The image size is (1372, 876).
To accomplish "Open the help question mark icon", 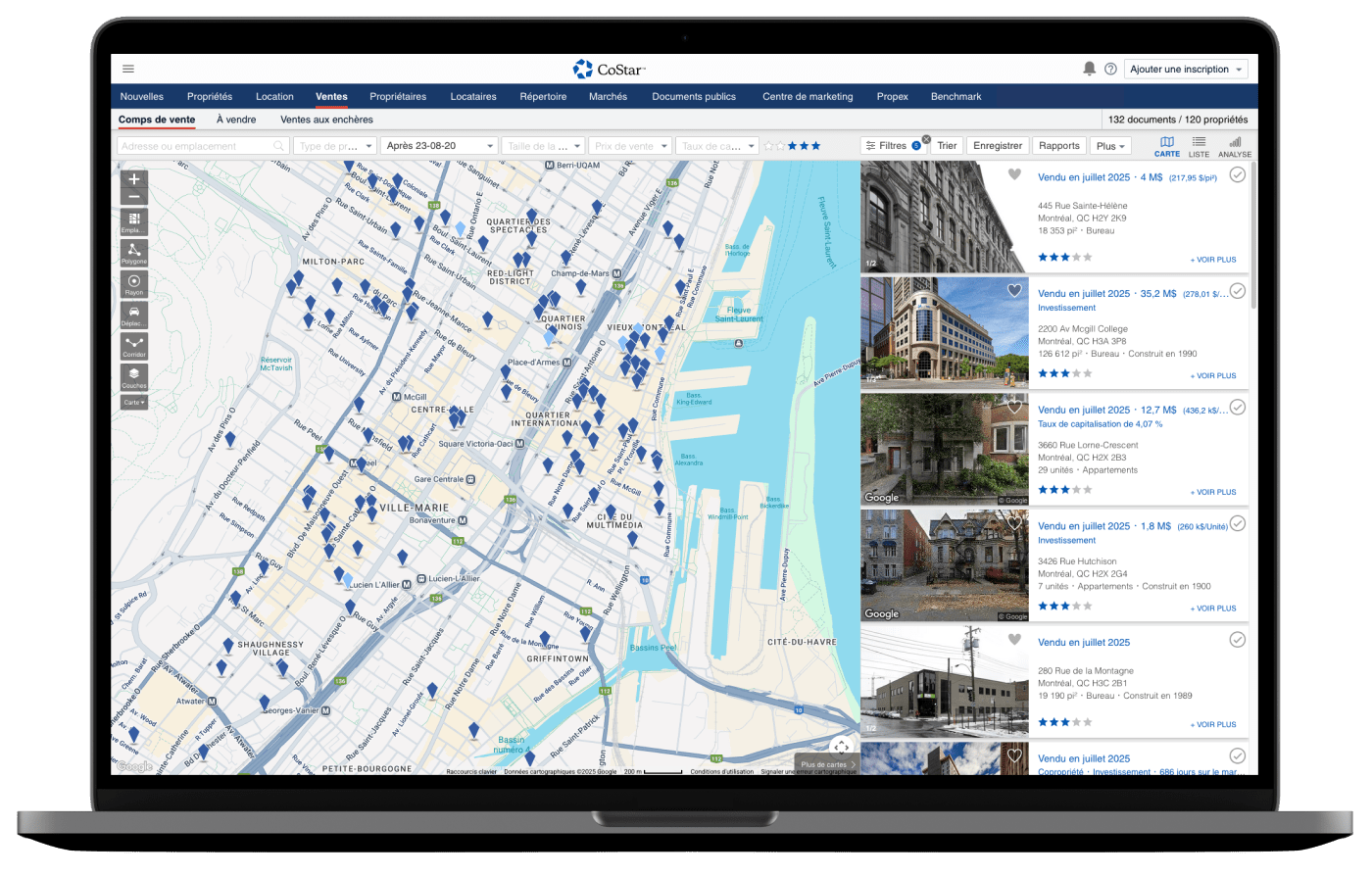I will click(1110, 70).
